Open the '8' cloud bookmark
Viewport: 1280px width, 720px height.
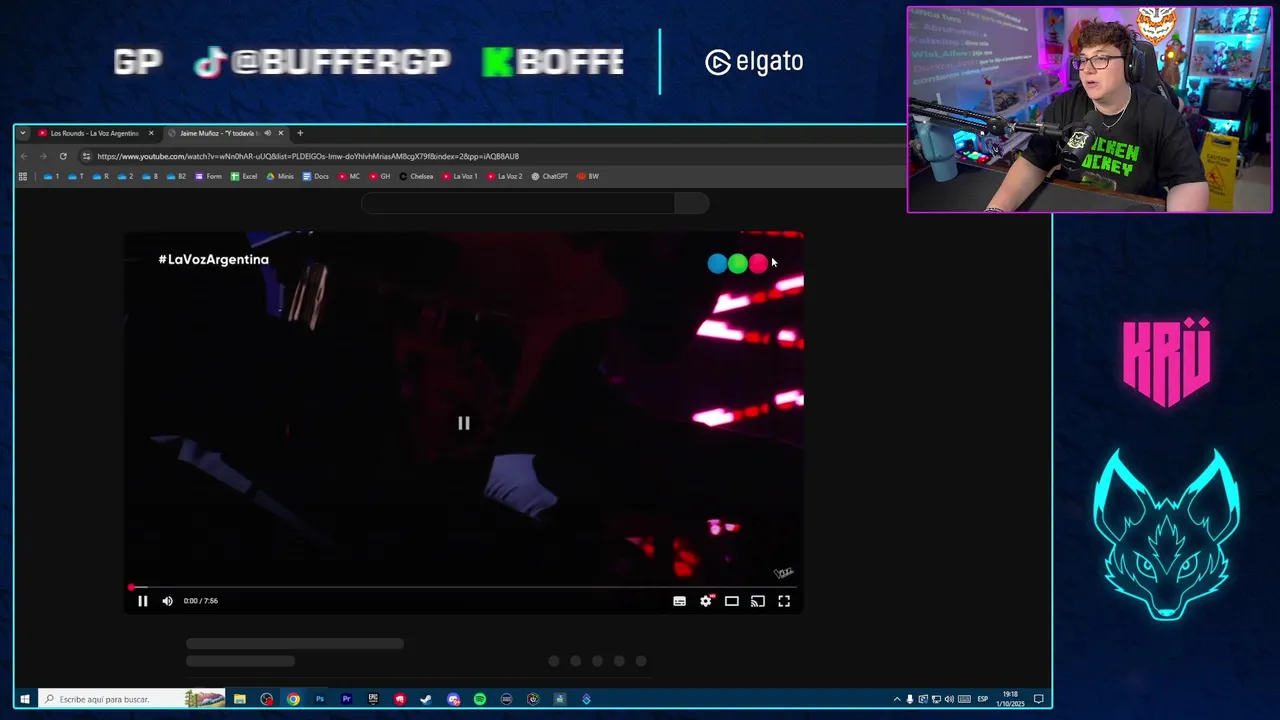tap(150, 176)
